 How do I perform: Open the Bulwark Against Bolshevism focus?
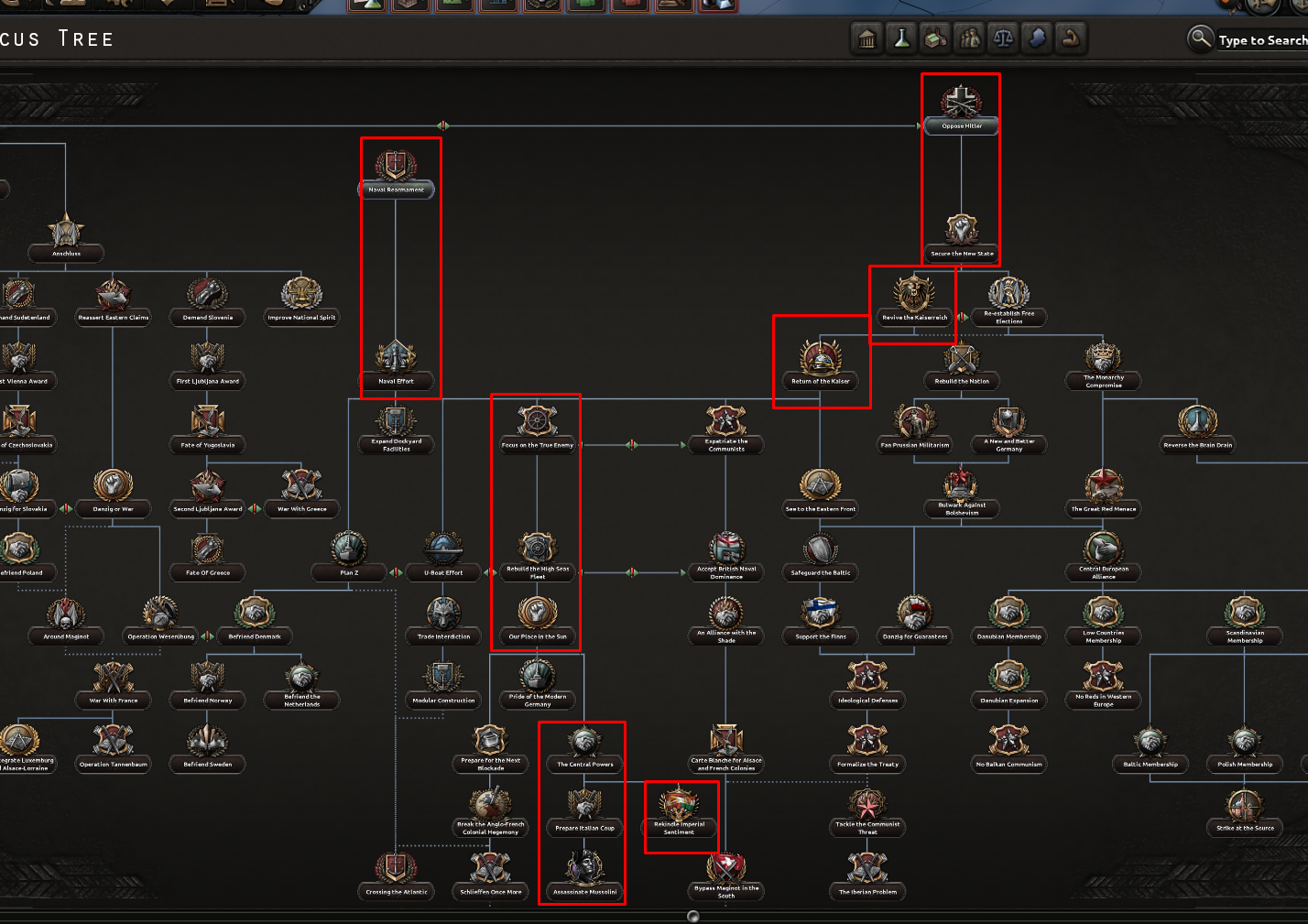(x=962, y=493)
